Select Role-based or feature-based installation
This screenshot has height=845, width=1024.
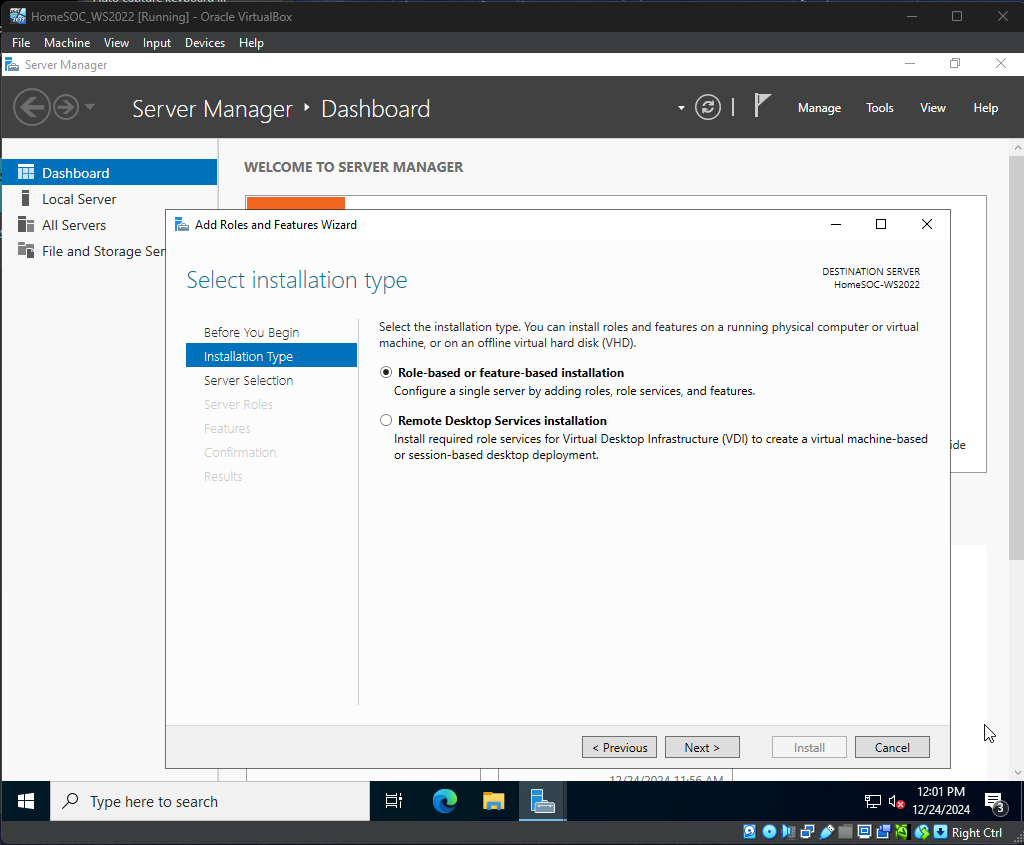(x=386, y=373)
